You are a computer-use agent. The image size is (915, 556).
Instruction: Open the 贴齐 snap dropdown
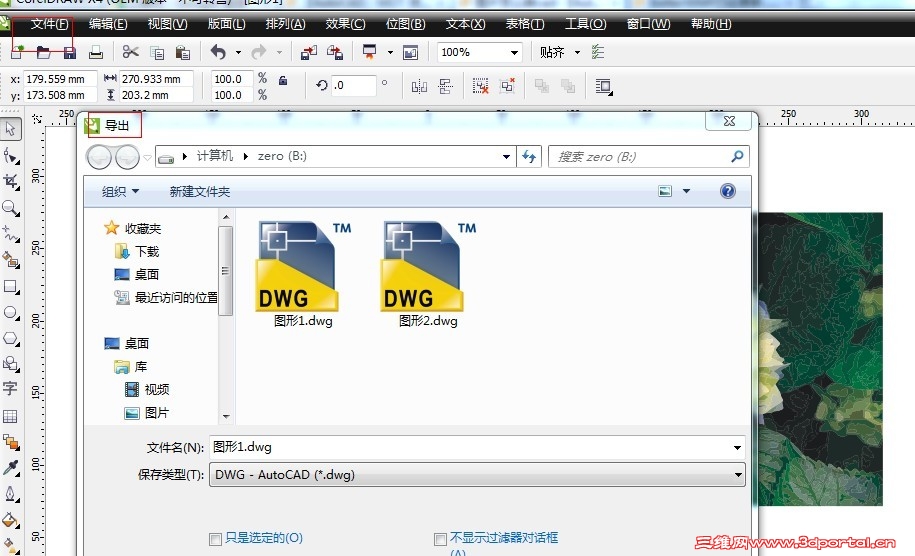coord(577,53)
